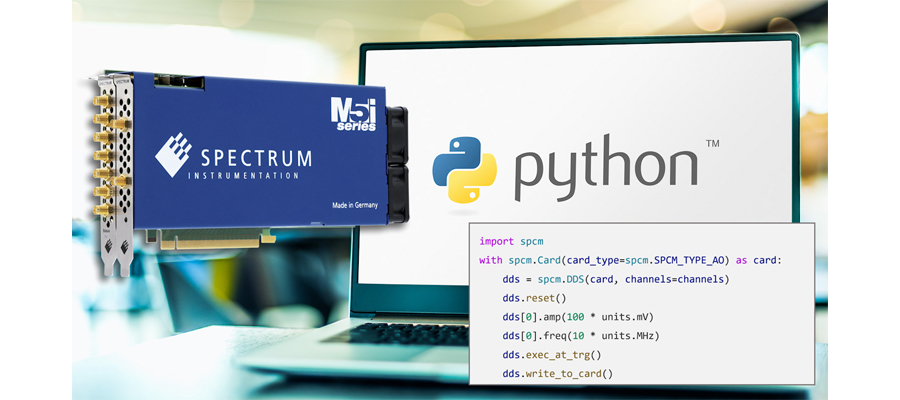Click the "dds = spcm.DDS" code line
This screenshot has width=900, height=400.
(615, 279)
